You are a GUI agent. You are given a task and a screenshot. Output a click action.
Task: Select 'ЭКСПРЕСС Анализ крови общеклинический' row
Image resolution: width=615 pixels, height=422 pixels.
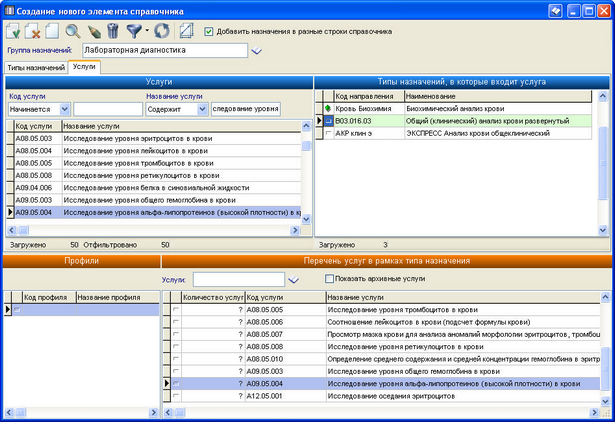pos(458,133)
